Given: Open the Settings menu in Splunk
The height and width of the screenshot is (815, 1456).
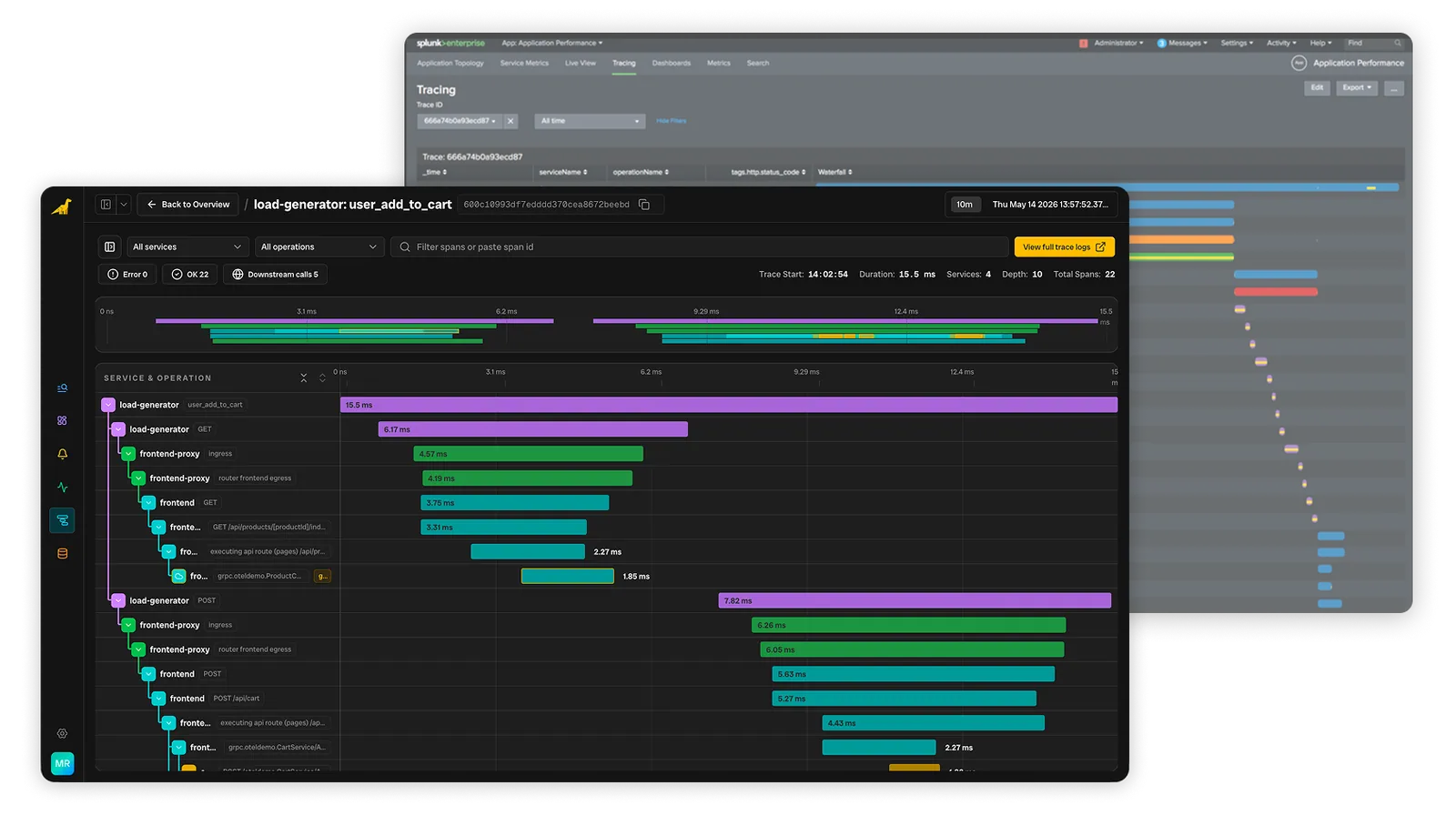Looking at the screenshot, I should click(x=1237, y=43).
